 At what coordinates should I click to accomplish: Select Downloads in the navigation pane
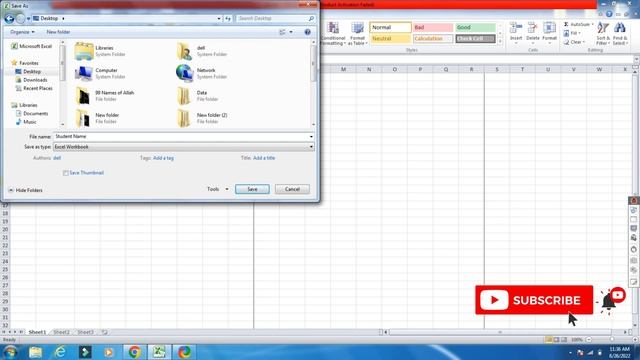coord(35,80)
